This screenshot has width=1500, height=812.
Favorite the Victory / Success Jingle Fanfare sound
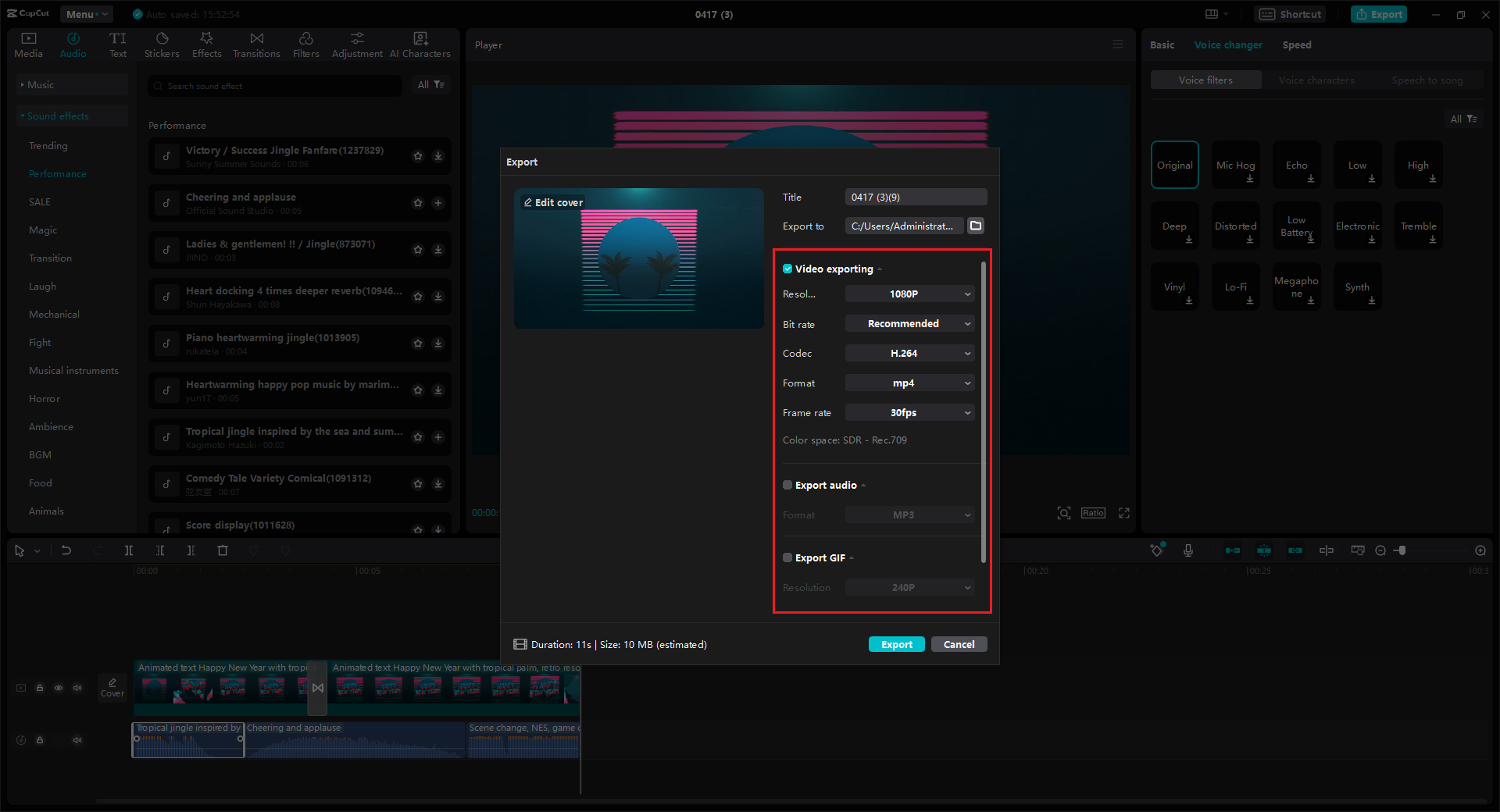[x=418, y=156]
